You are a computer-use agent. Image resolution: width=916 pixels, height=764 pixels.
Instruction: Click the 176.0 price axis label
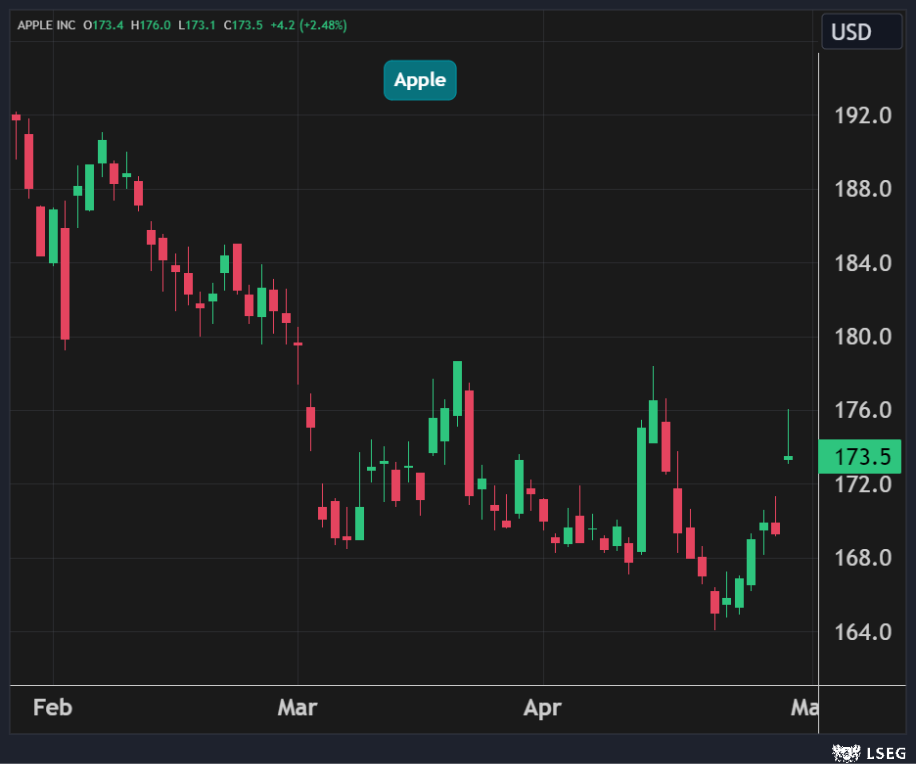tap(862, 411)
